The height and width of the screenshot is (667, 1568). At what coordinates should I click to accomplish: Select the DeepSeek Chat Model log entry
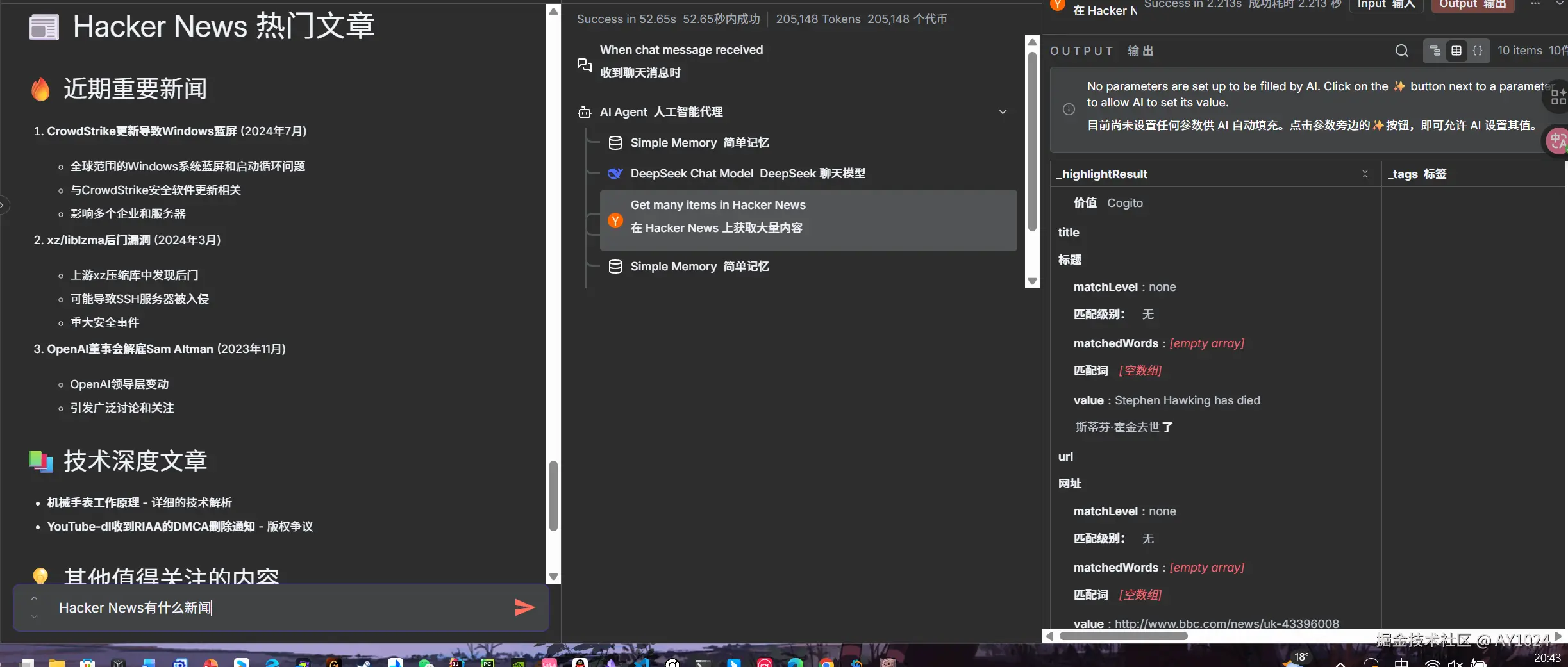pos(808,174)
